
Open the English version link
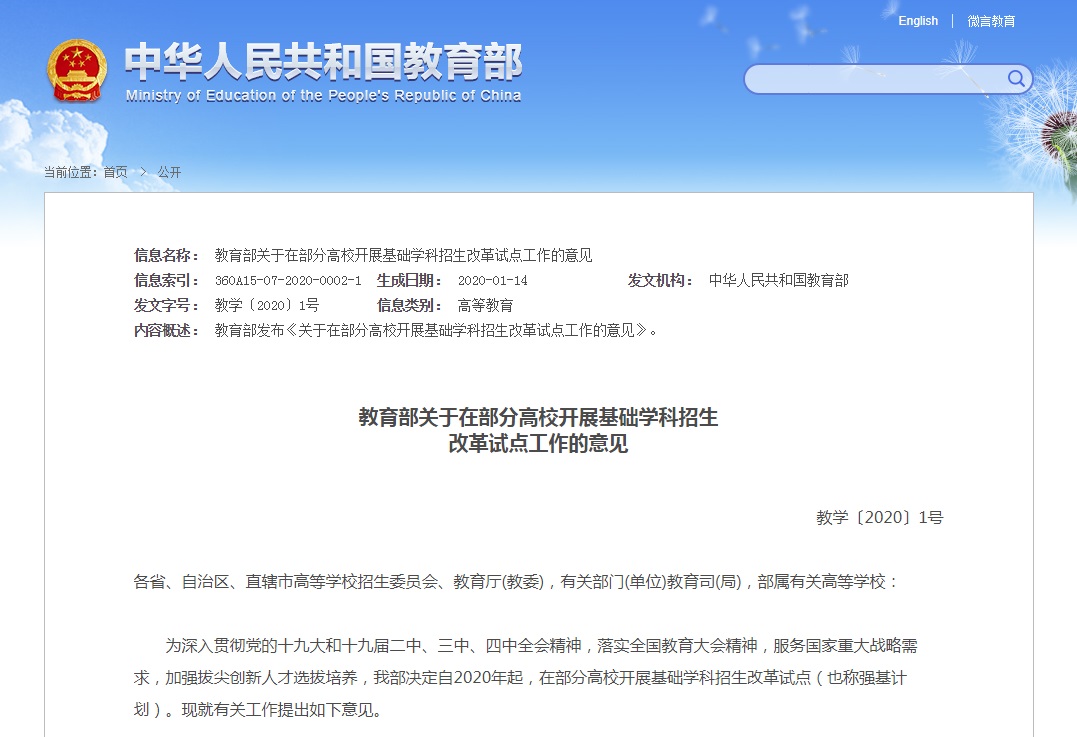918,21
